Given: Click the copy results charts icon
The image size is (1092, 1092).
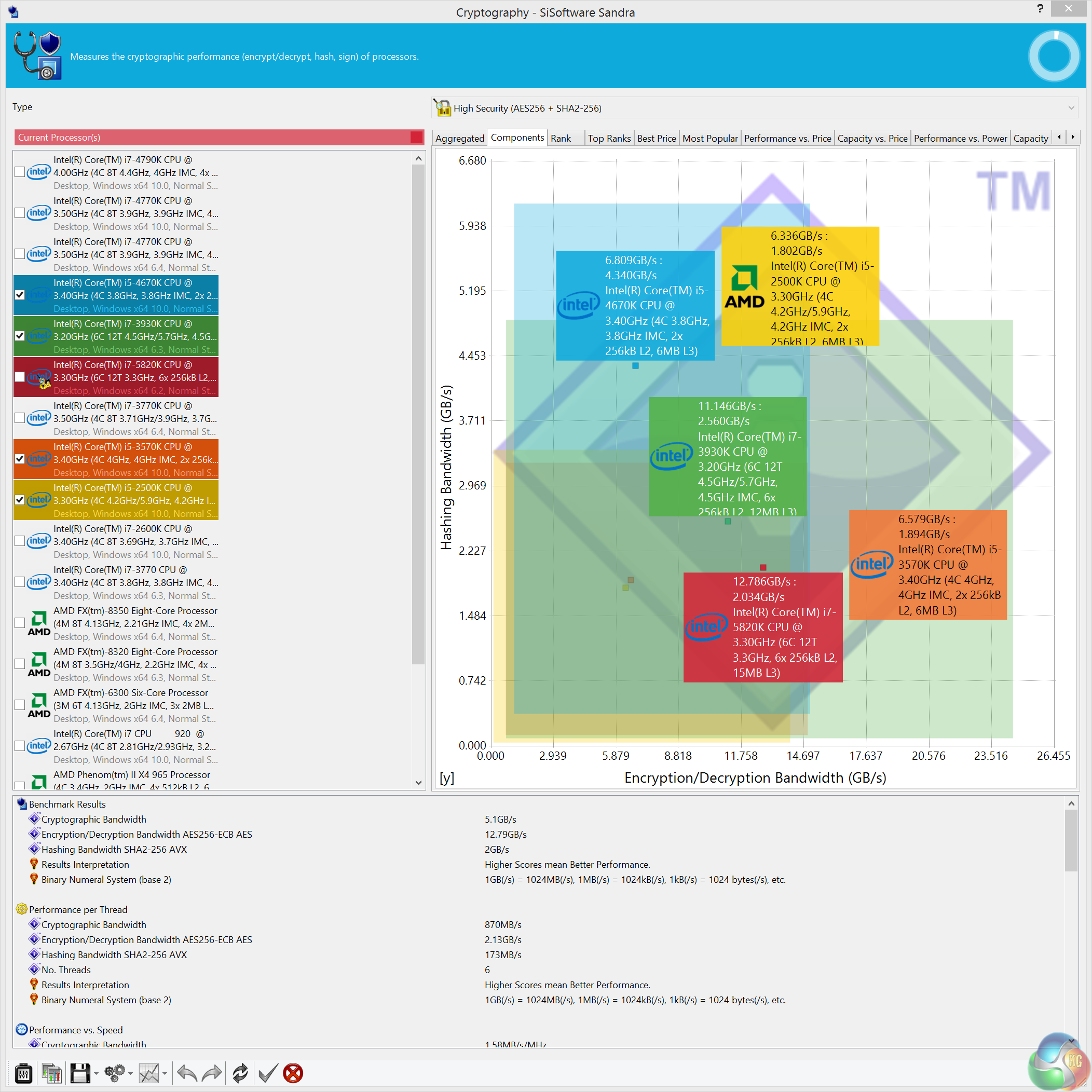Looking at the screenshot, I should [51, 1073].
